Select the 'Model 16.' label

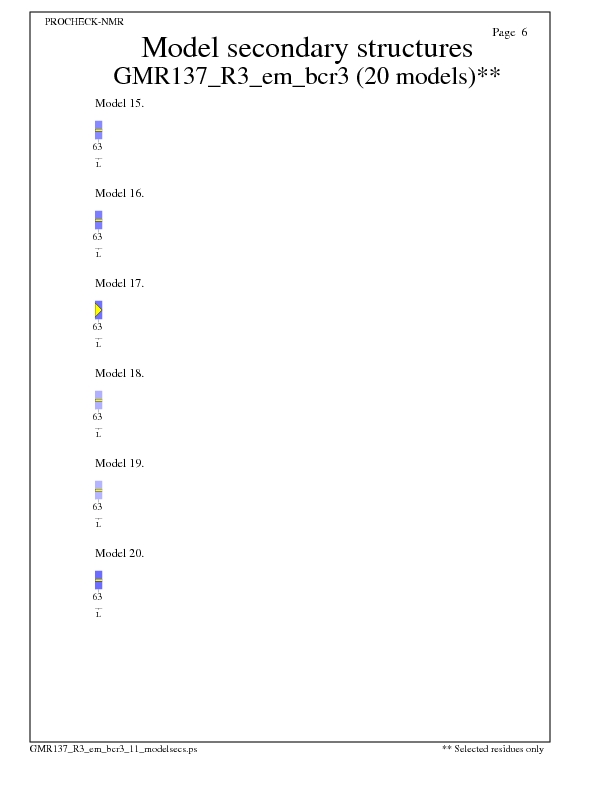click(119, 193)
